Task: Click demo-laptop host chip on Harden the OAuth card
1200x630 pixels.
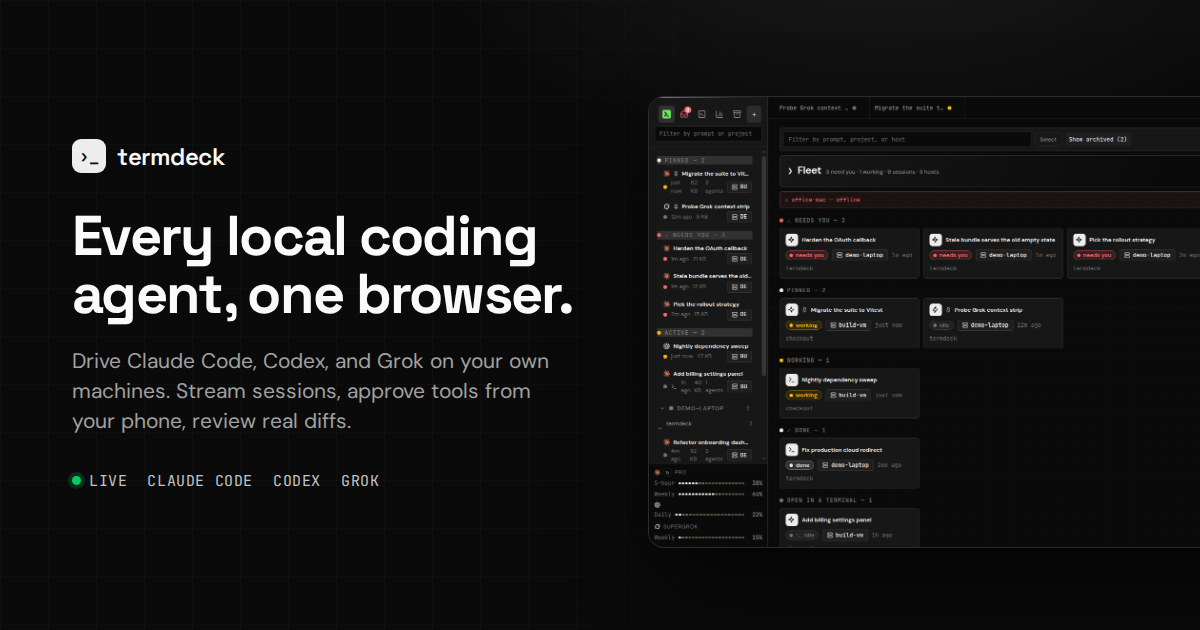Action: coord(860,255)
